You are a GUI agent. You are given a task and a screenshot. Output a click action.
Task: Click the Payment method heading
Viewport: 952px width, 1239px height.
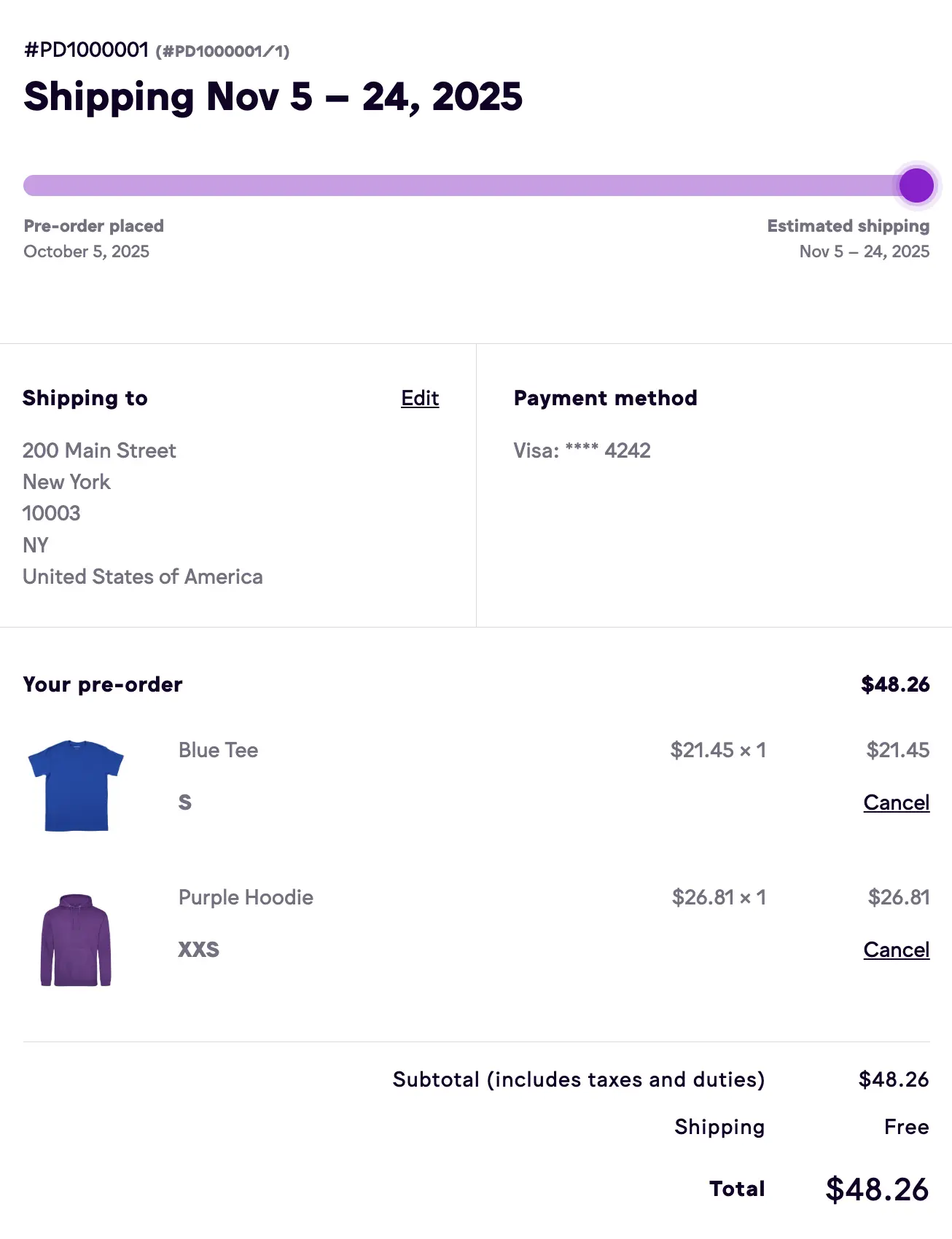coord(605,398)
